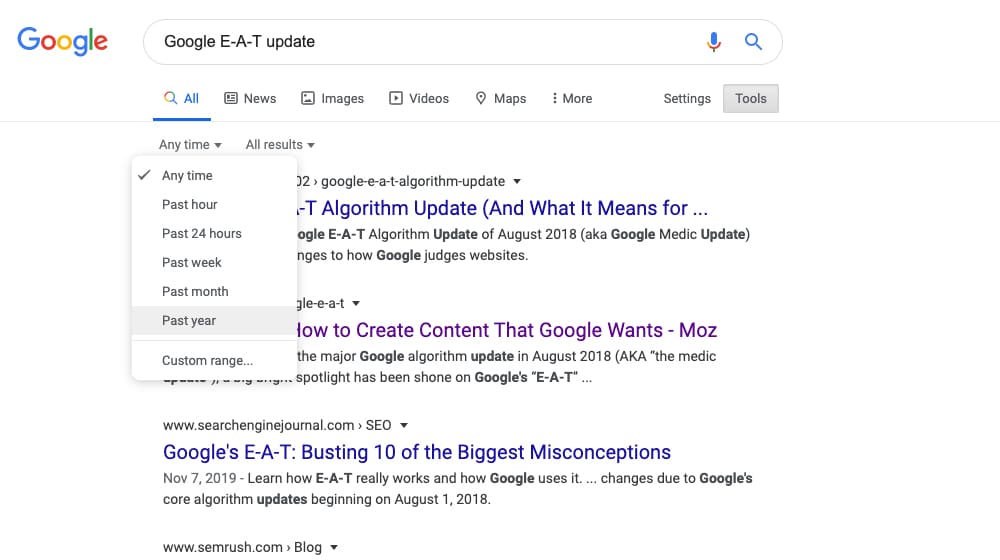1000x560 pixels.
Task: Open the Busting 10 Biggest Misconceptions link
Action: 417,452
